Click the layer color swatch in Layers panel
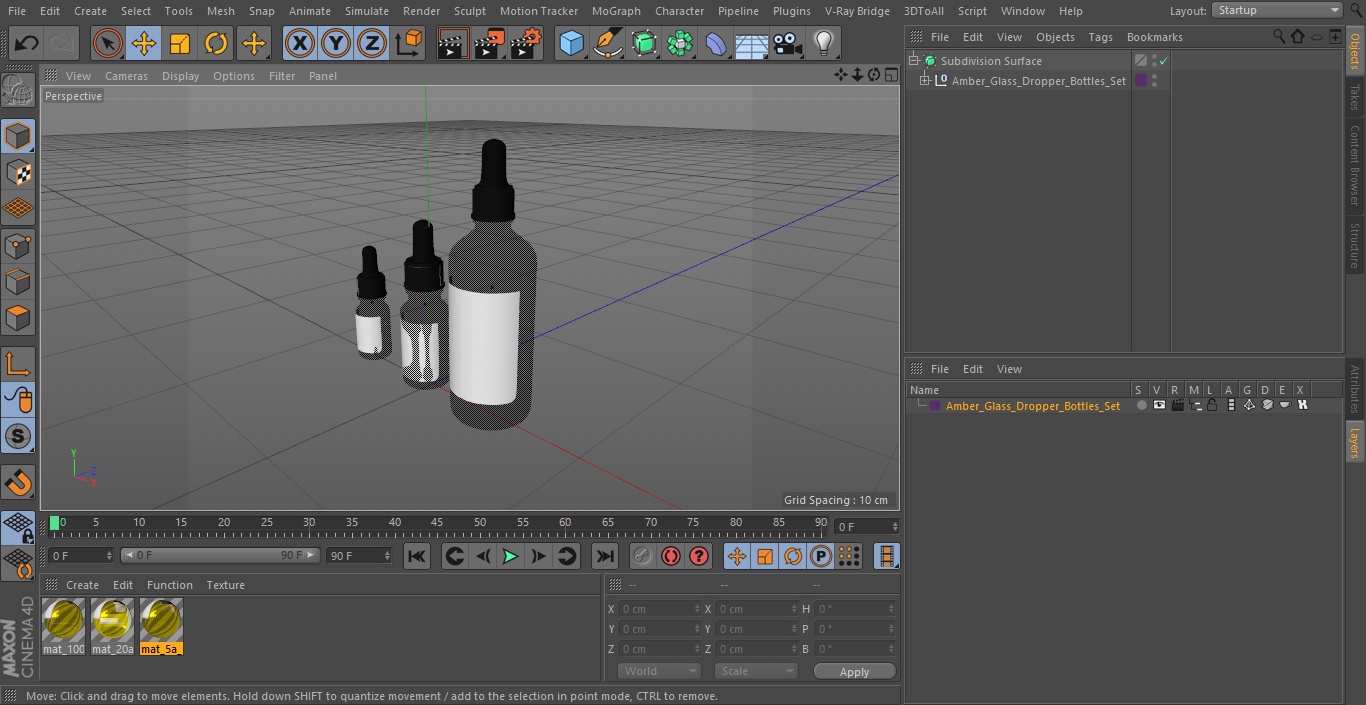Screen dimensions: 1366x705 click(935, 406)
